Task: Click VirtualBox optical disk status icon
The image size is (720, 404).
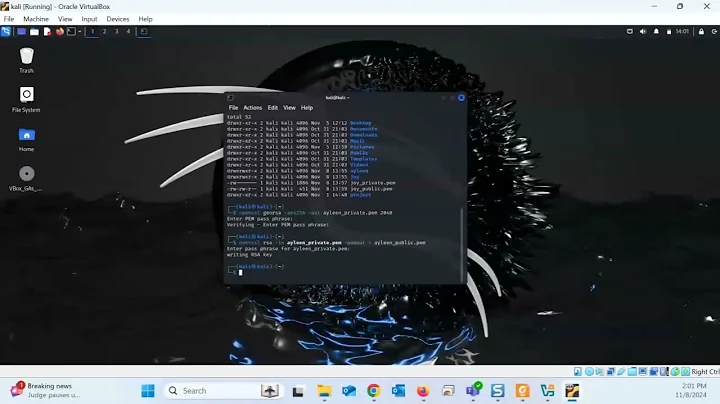Action: (x=589, y=371)
